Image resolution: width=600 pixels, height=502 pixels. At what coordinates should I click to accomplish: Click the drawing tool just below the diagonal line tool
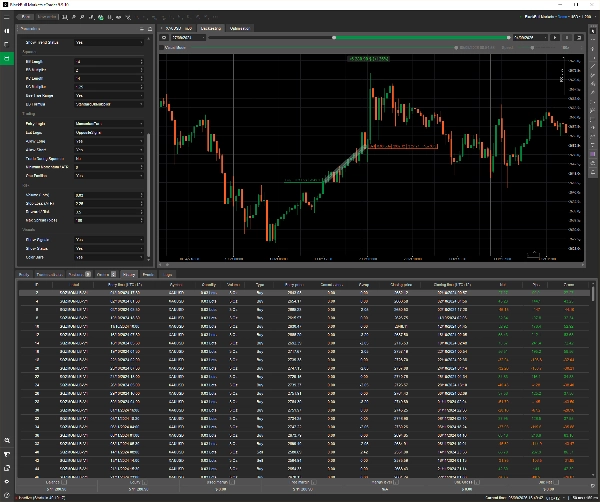coord(593,75)
